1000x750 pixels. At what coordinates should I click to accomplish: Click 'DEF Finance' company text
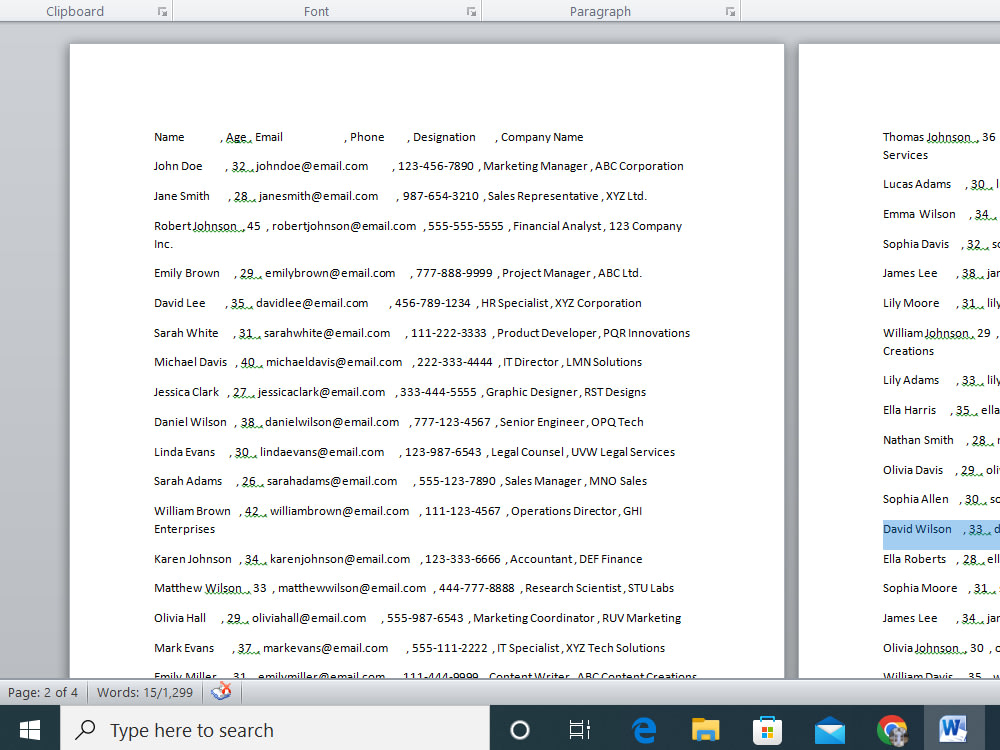610,559
